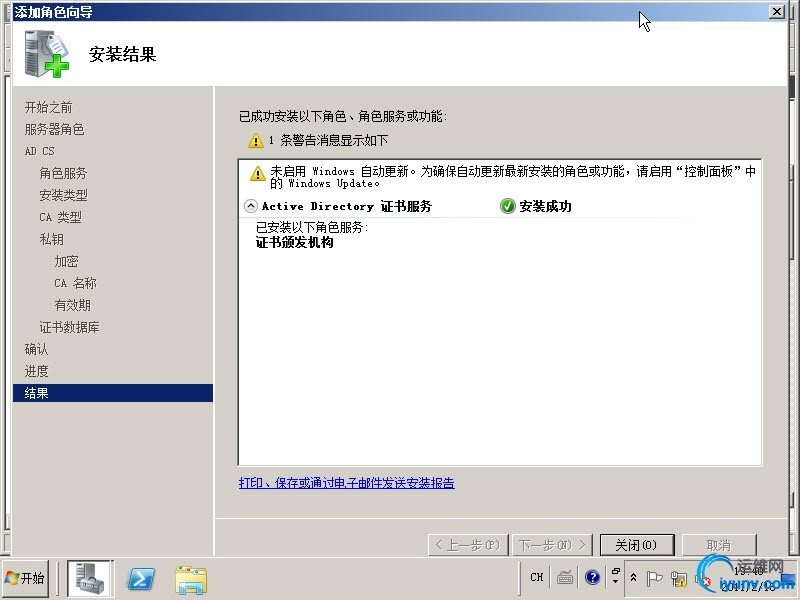The width and height of the screenshot is (800, 600).
Task: Open the Action Center flag icon
Action: (654, 578)
